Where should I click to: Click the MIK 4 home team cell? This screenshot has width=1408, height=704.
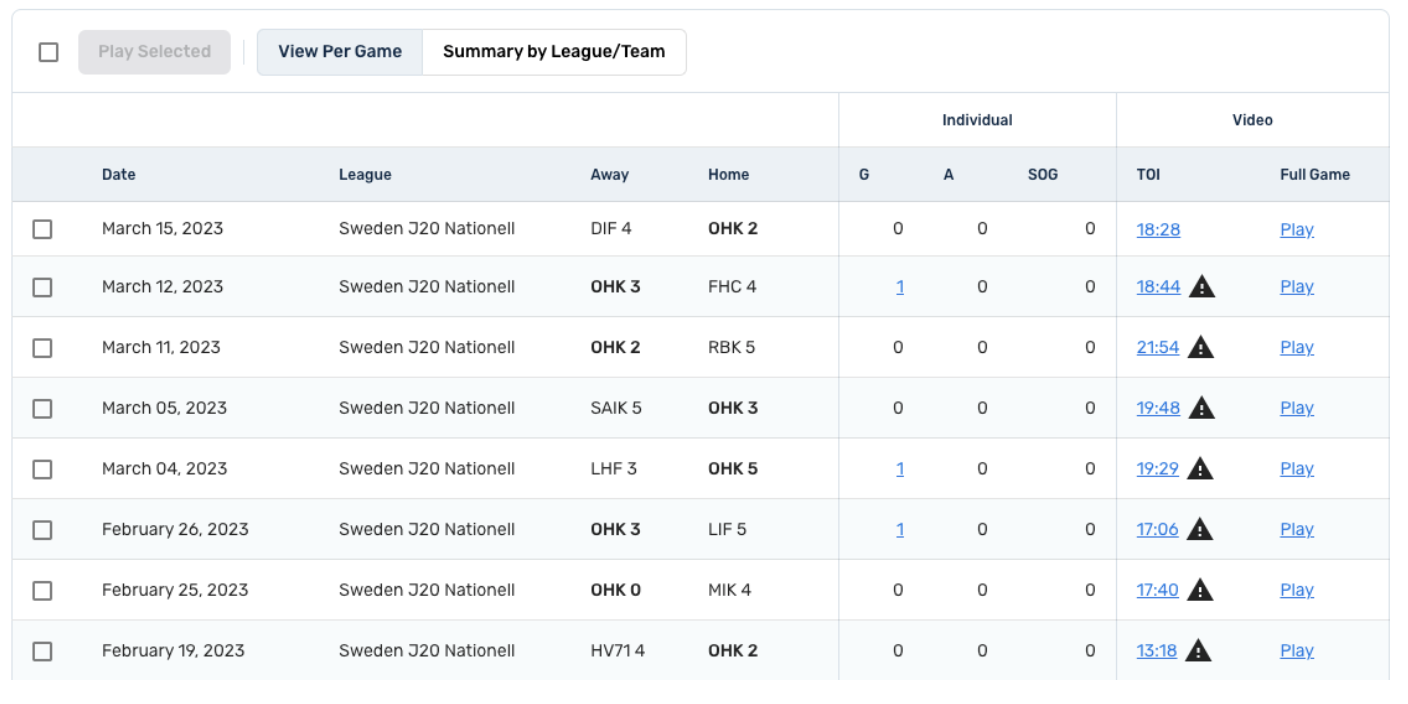click(x=730, y=590)
